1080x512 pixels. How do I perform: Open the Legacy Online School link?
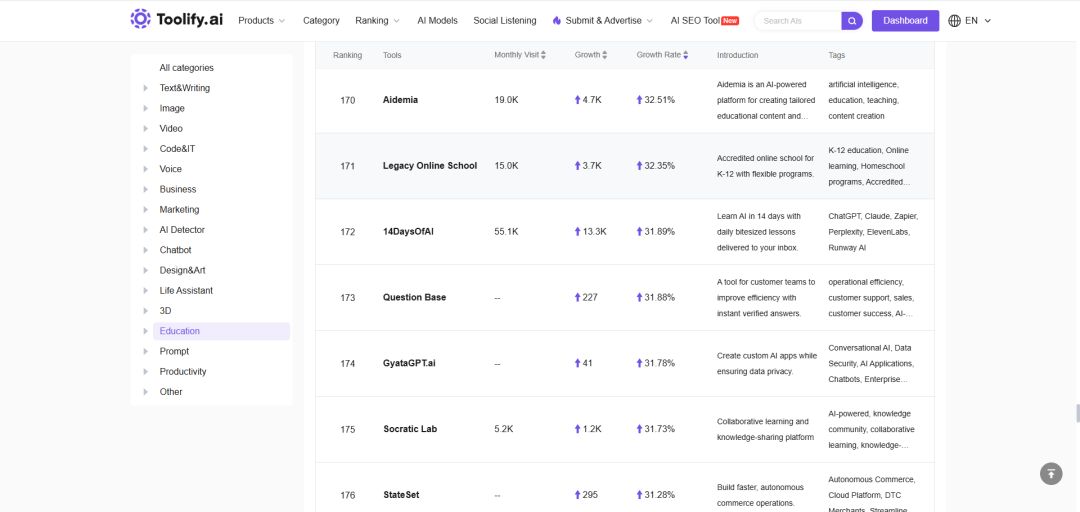click(x=430, y=165)
